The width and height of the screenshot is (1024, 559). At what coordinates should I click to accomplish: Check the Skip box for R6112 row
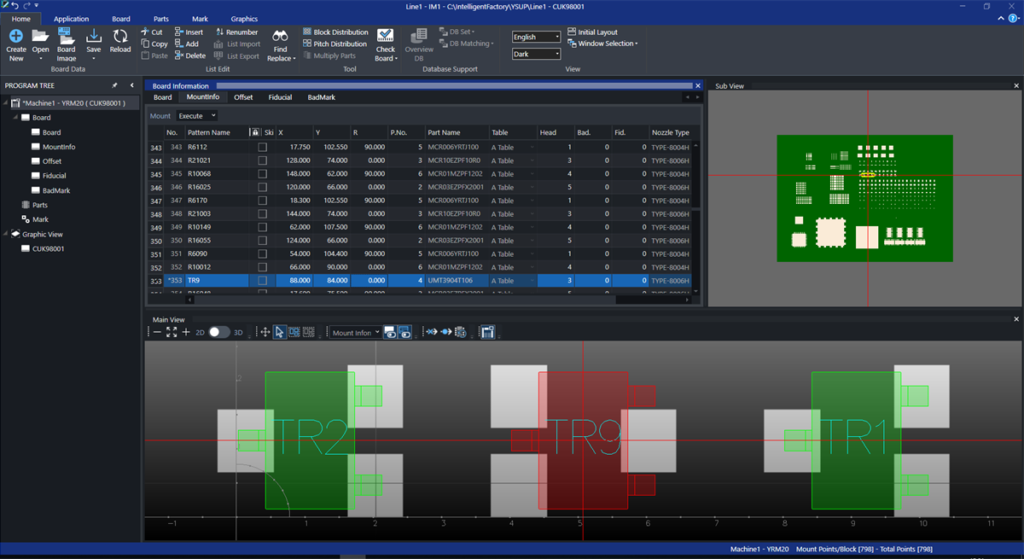pyautogui.click(x=262, y=147)
